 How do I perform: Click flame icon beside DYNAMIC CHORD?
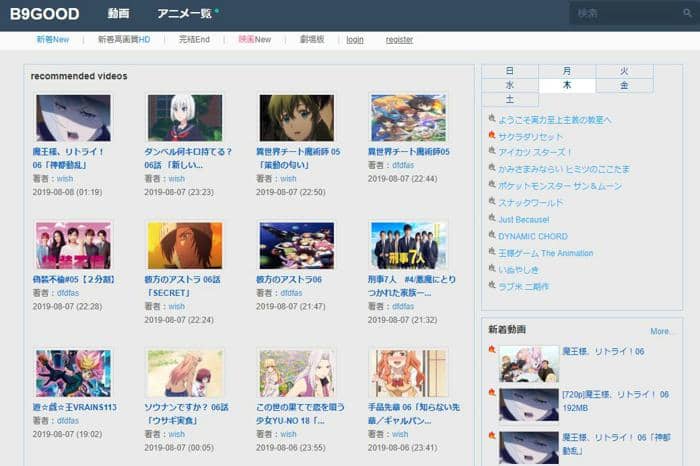point(492,234)
